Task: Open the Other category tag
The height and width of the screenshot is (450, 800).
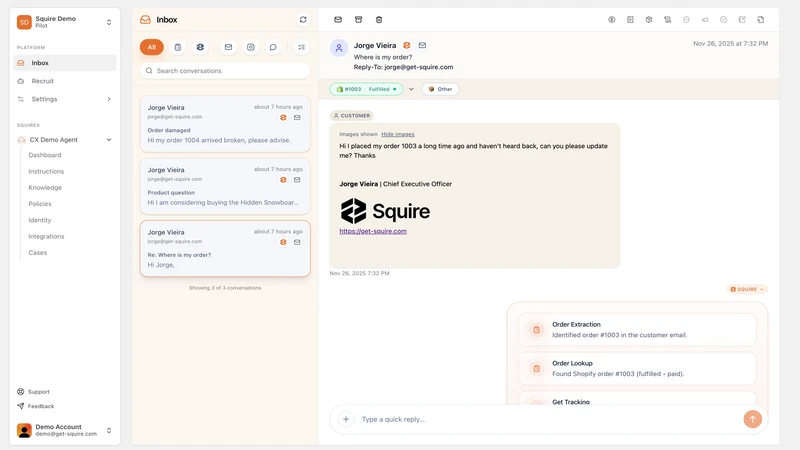Action: (x=440, y=89)
